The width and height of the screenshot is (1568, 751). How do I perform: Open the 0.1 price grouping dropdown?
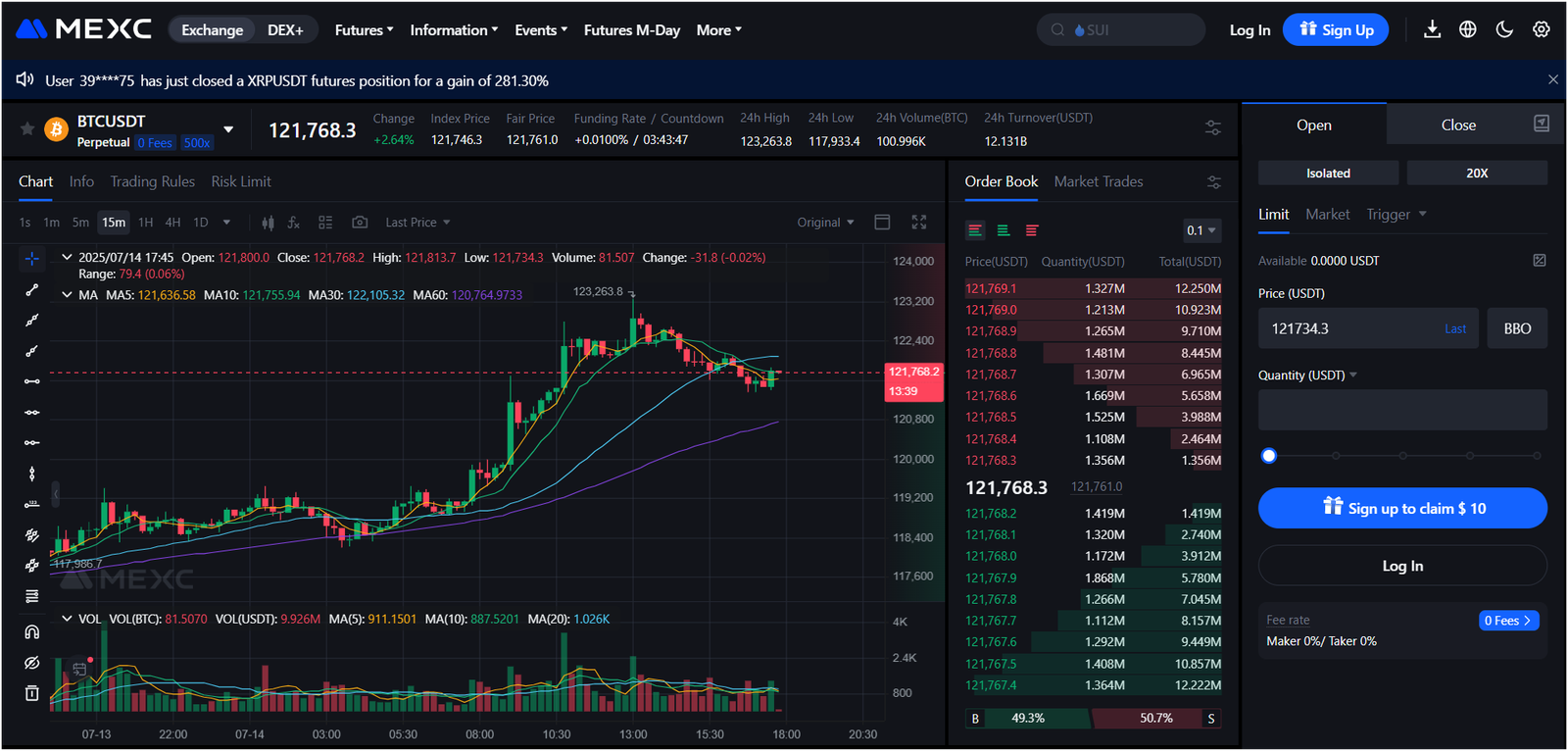tap(1201, 230)
